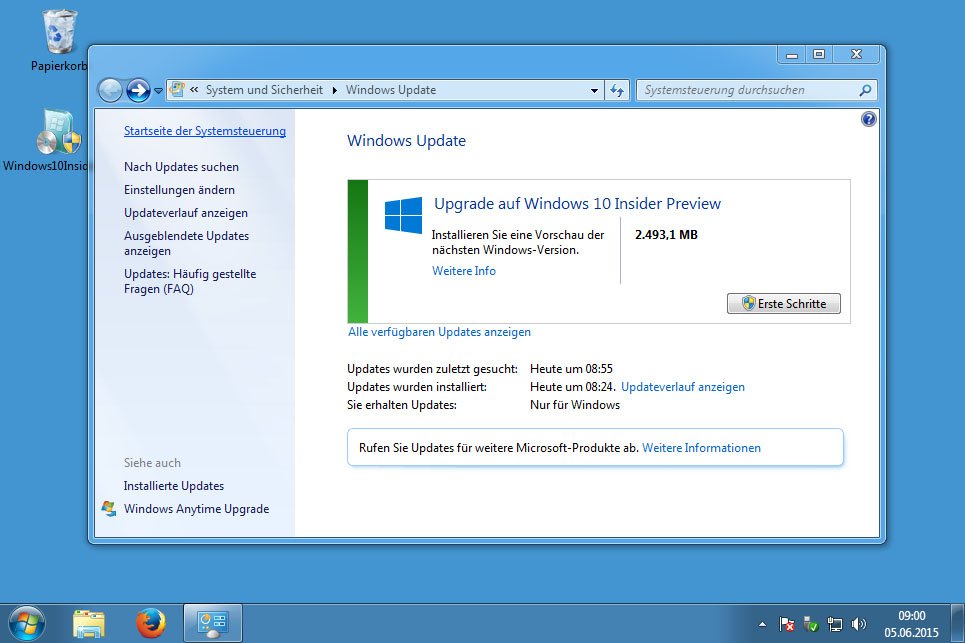This screenshot has width=965, height=643.
Task: Click the control panel icon in address bar
Action: [x=177, y=90]
